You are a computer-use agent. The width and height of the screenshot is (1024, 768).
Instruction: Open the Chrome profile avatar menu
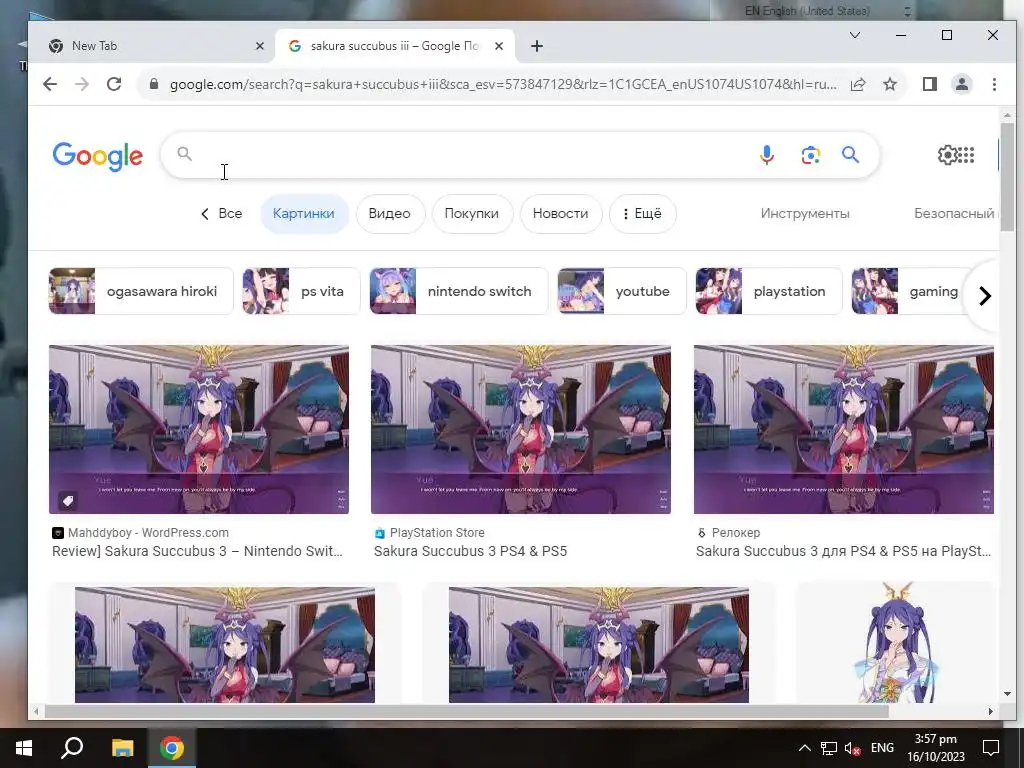coord(962,84)
